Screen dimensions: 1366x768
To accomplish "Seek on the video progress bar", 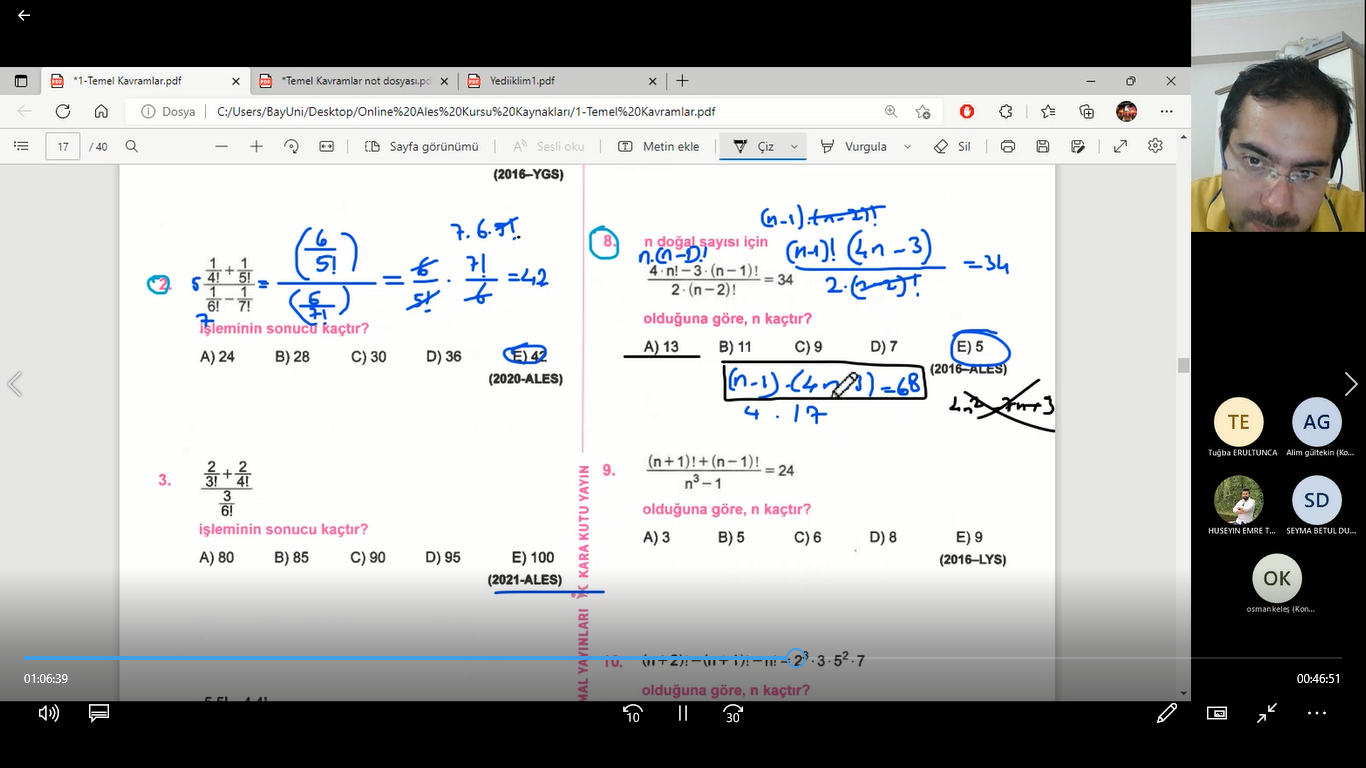I will 683,657.
